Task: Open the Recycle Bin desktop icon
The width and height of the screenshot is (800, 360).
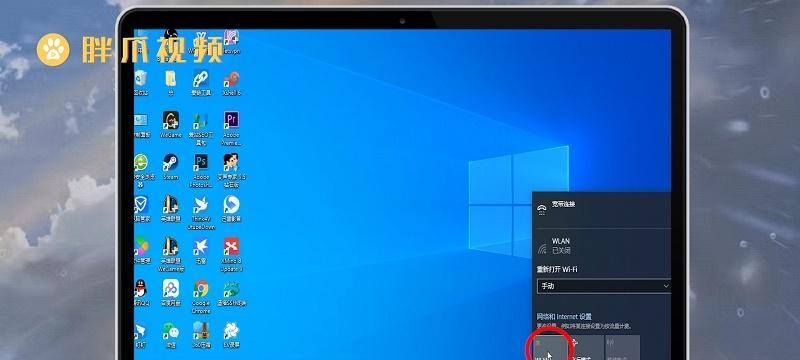Action: click(x=141, y=83)
